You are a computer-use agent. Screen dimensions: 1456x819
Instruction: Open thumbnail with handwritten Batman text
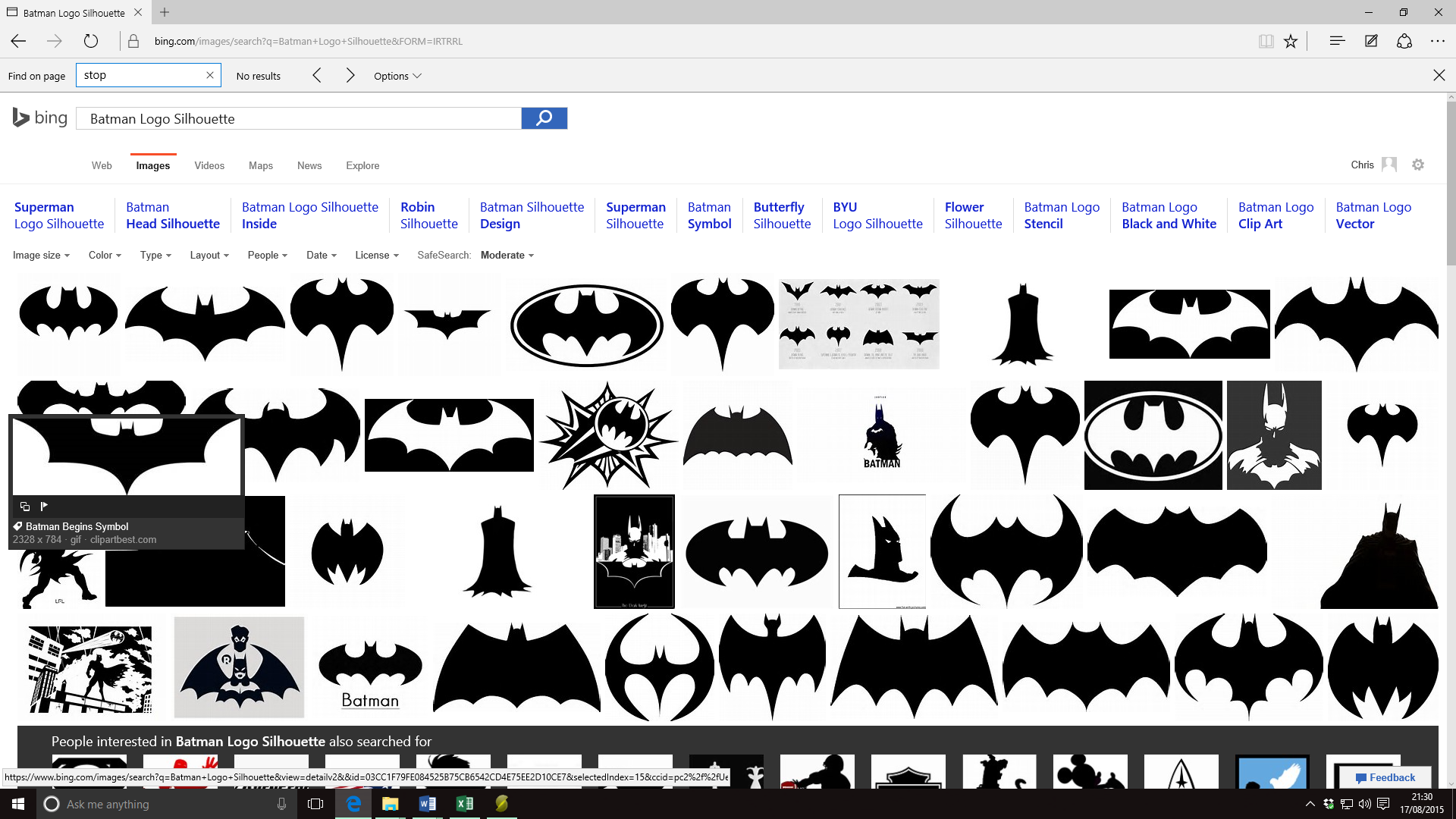[370, 669]
